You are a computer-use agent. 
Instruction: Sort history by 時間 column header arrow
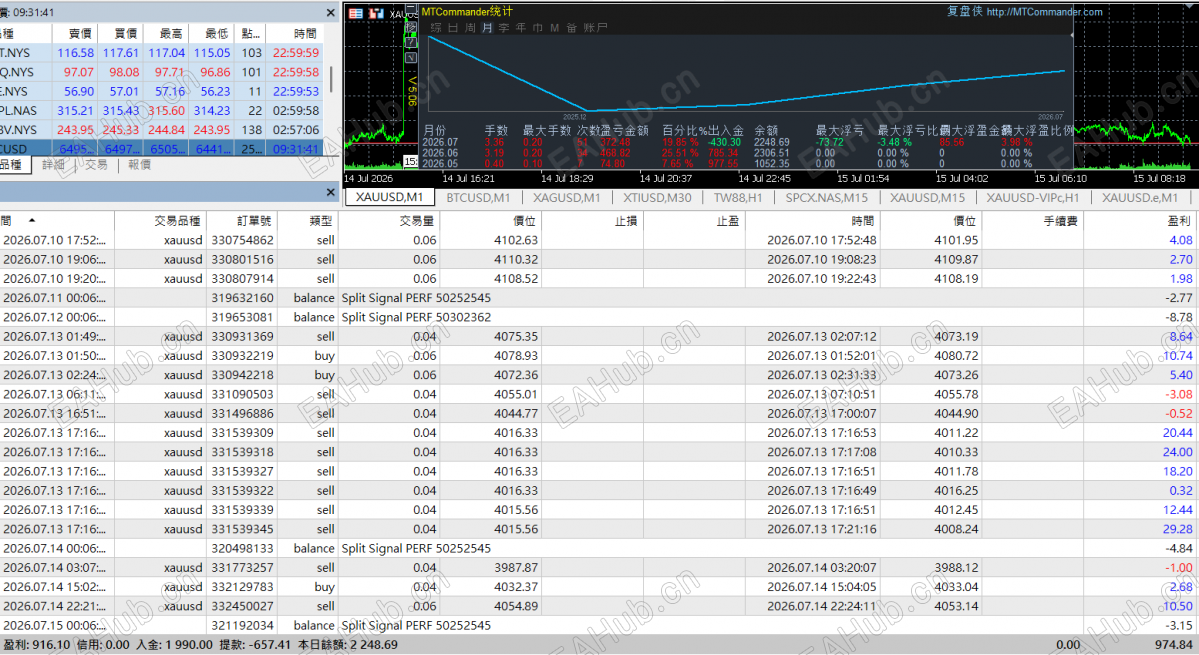click(x=31, y=220)
